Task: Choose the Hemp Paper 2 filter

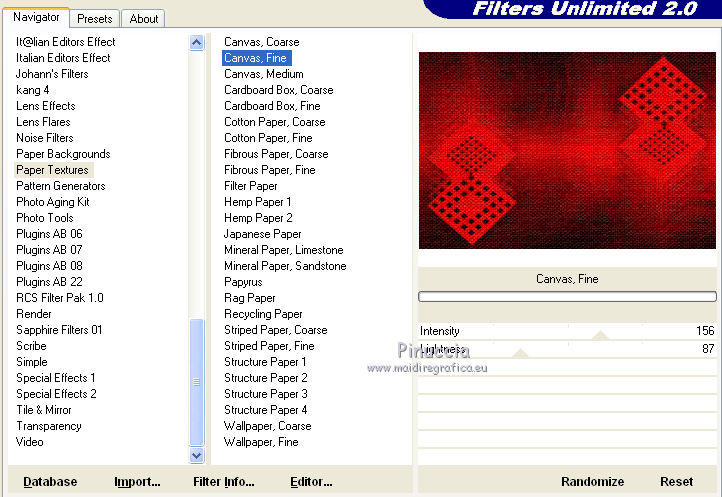Action: pos(258,218)
